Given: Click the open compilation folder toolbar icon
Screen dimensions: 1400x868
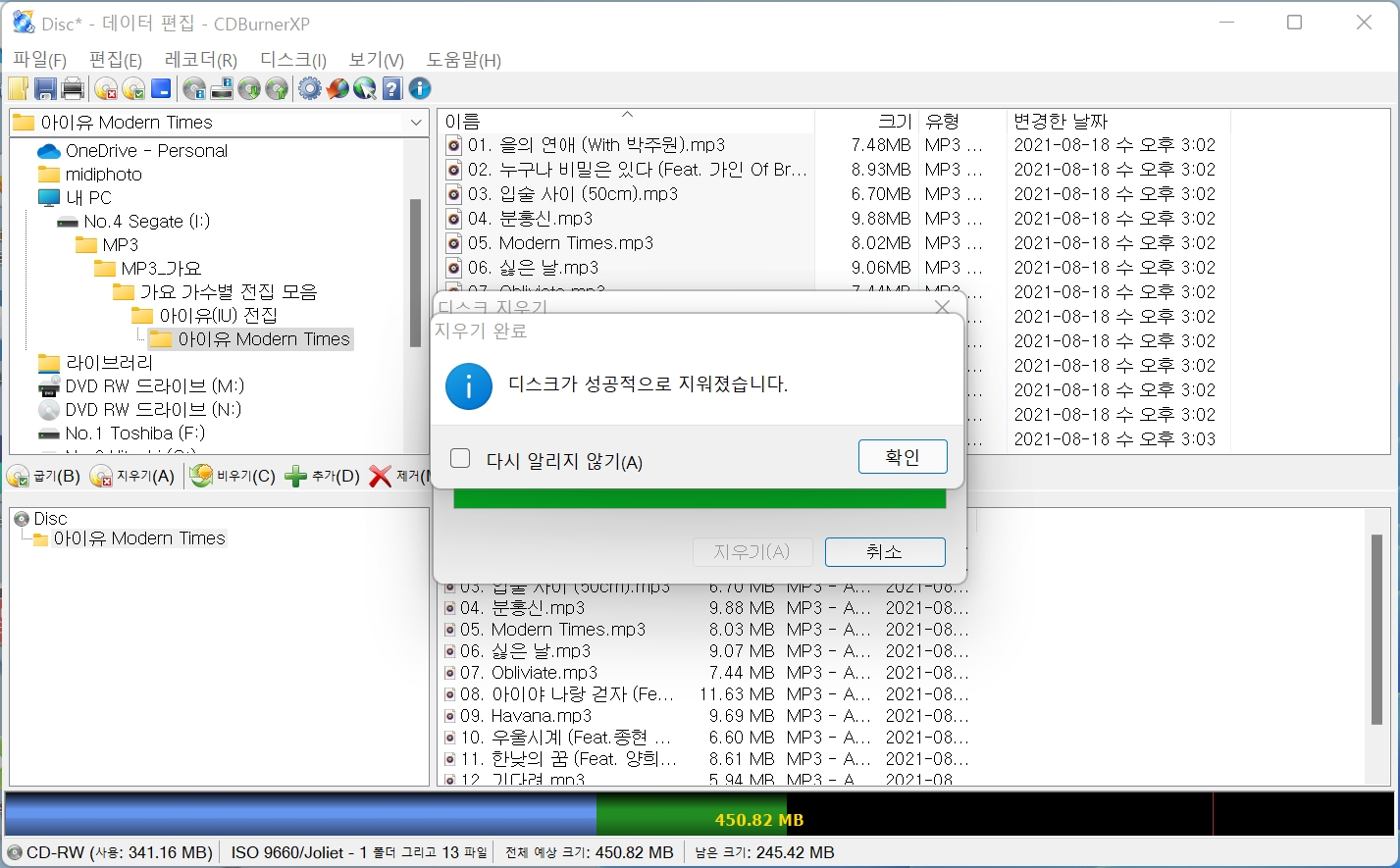Looking at the screenshot, I should point(18,89).
